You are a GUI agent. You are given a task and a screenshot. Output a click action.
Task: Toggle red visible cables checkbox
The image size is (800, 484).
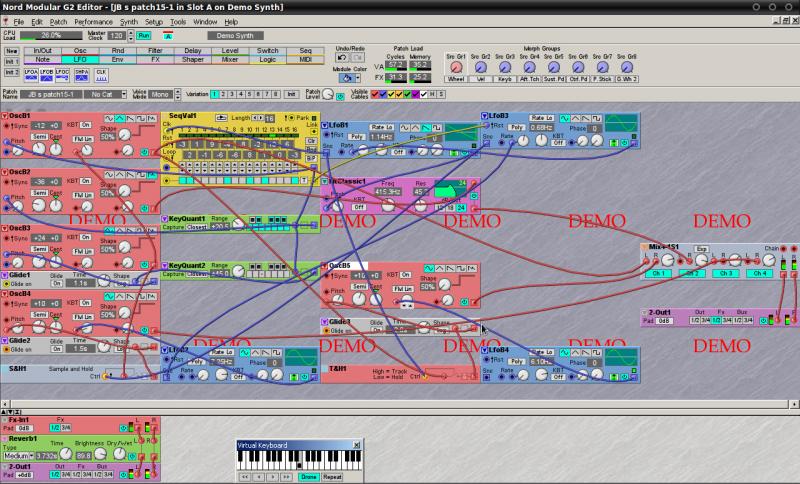pyautogui.click(x=375, y=94)
